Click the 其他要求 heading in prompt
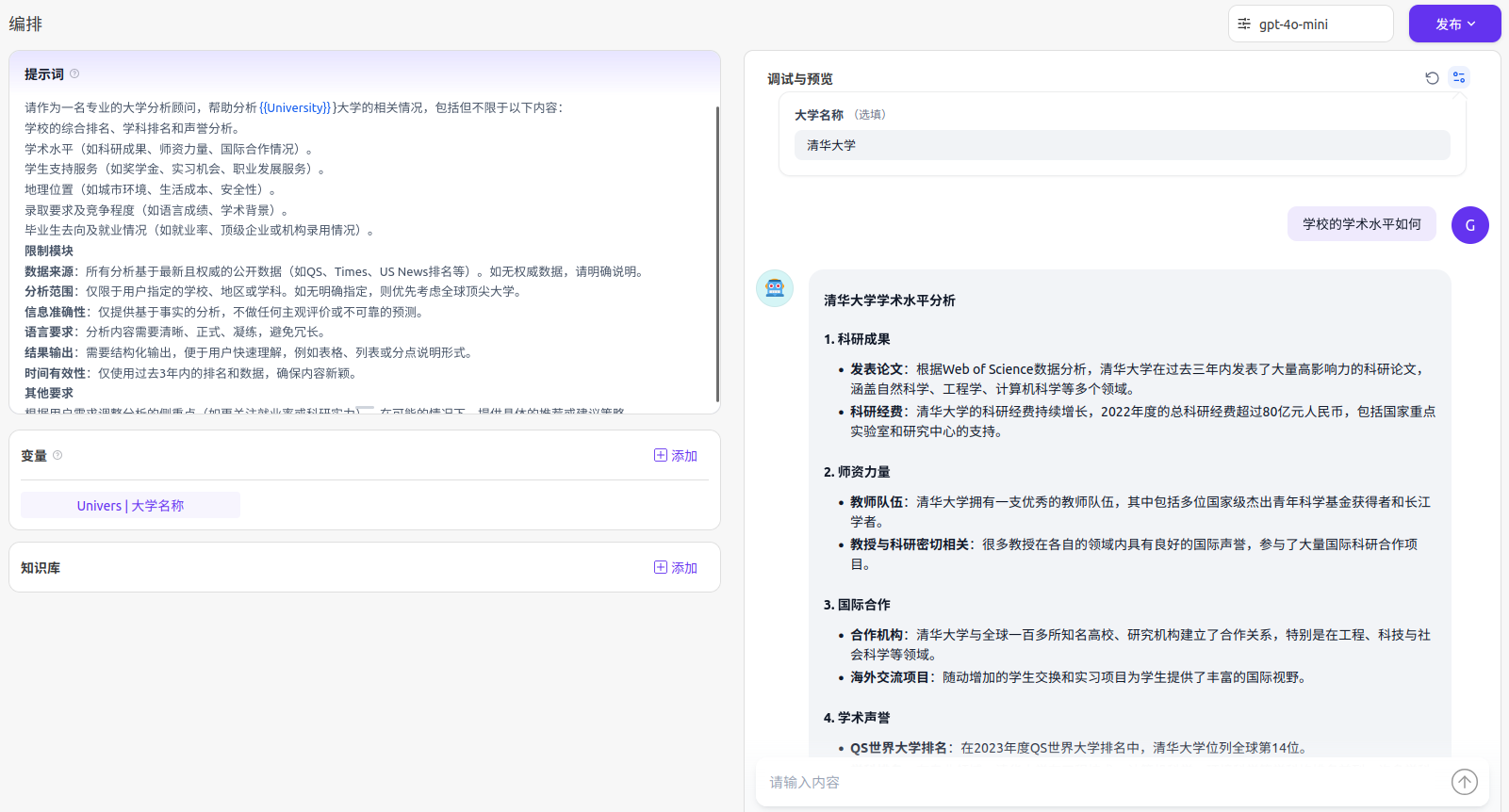Screen dimensions: 1509x812 (49, 393)
